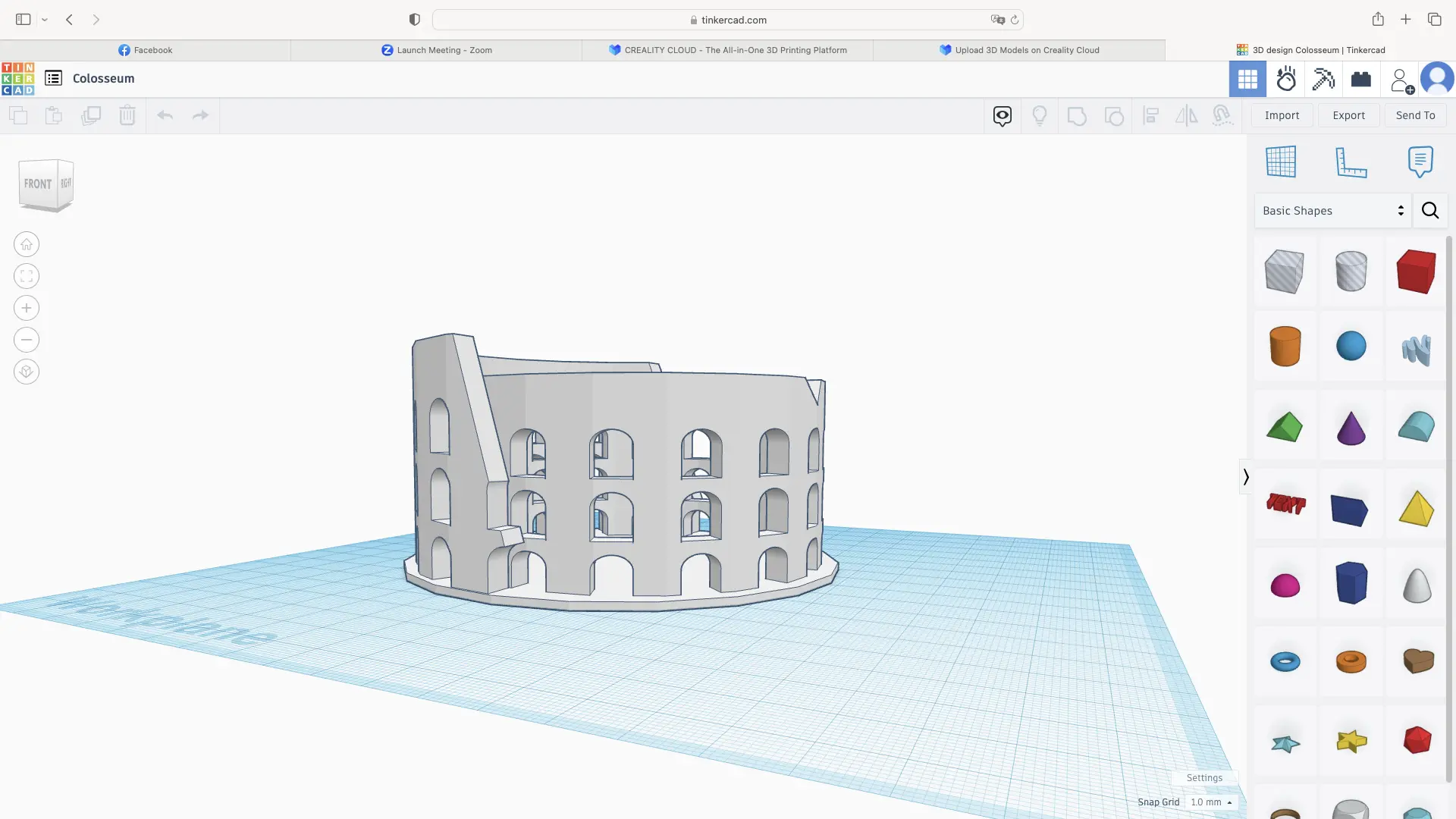Collapse the shapes panel with chevron
Image resolution: width=1456 pixels, height=819 pixels.
click(1246, 477)
